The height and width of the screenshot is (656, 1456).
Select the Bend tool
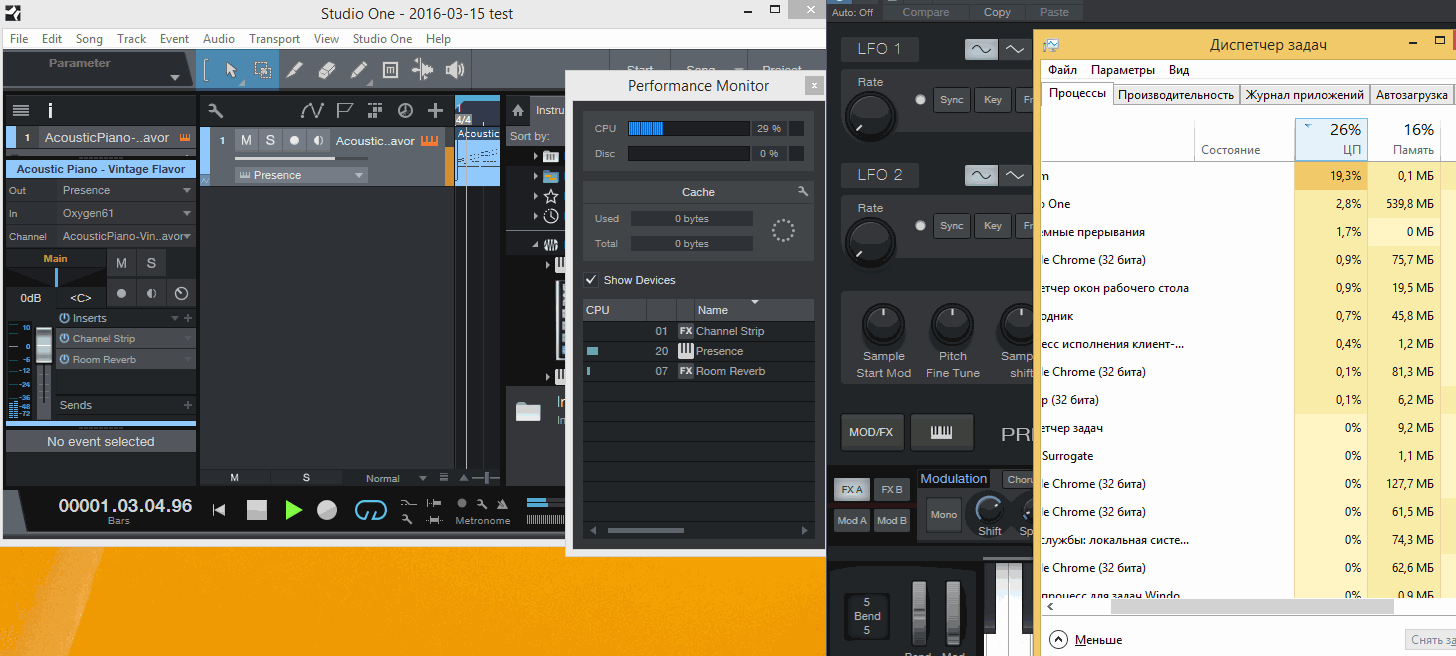coord(423,70)
